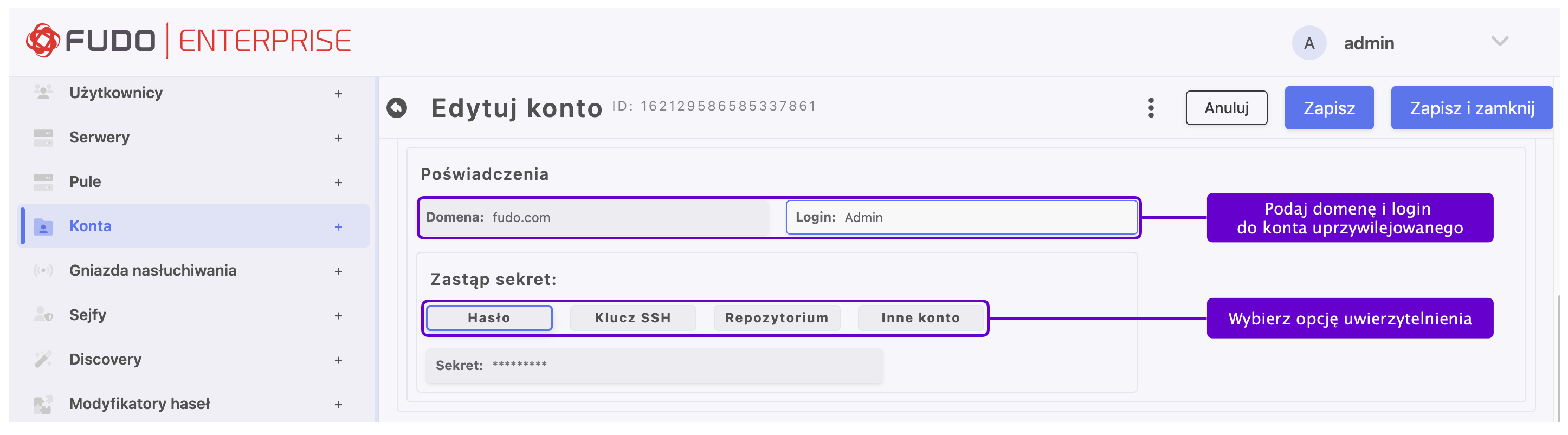Image resolution: width=1568 pixels, height=435 pixels.
Task: Click the Discovery wand icon
Action: coord(43,360)
